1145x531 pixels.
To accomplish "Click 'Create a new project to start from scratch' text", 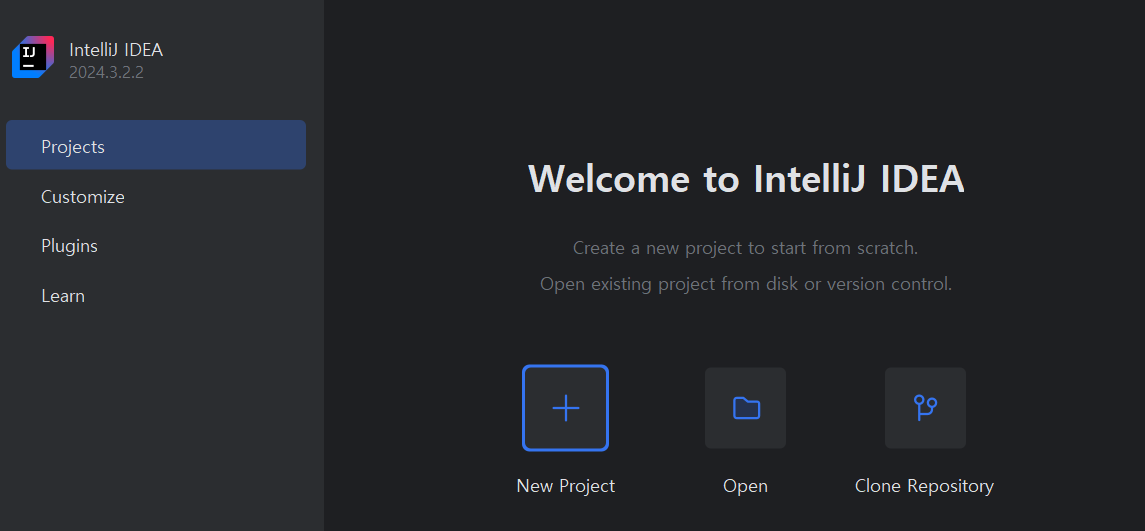I will click(746, 248).
